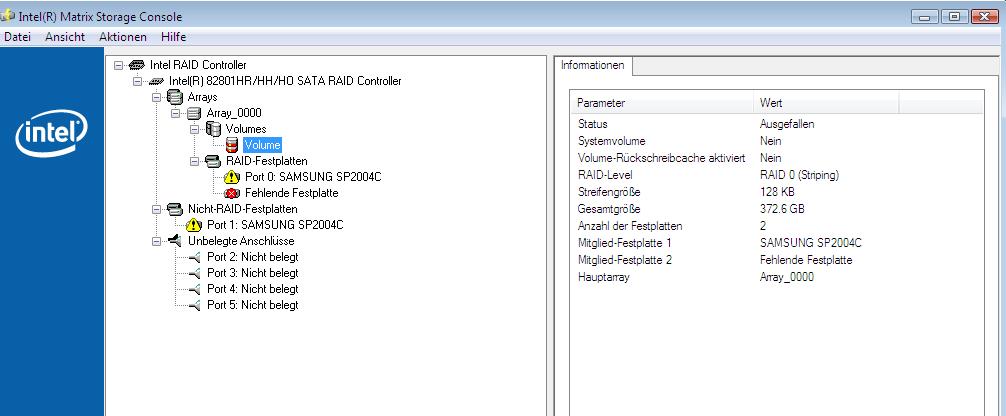Image resolution: width=1006 pixels, height=416 pixels.
Task: Click the Gesamtgröße parameter row
Action: [777, 209]
